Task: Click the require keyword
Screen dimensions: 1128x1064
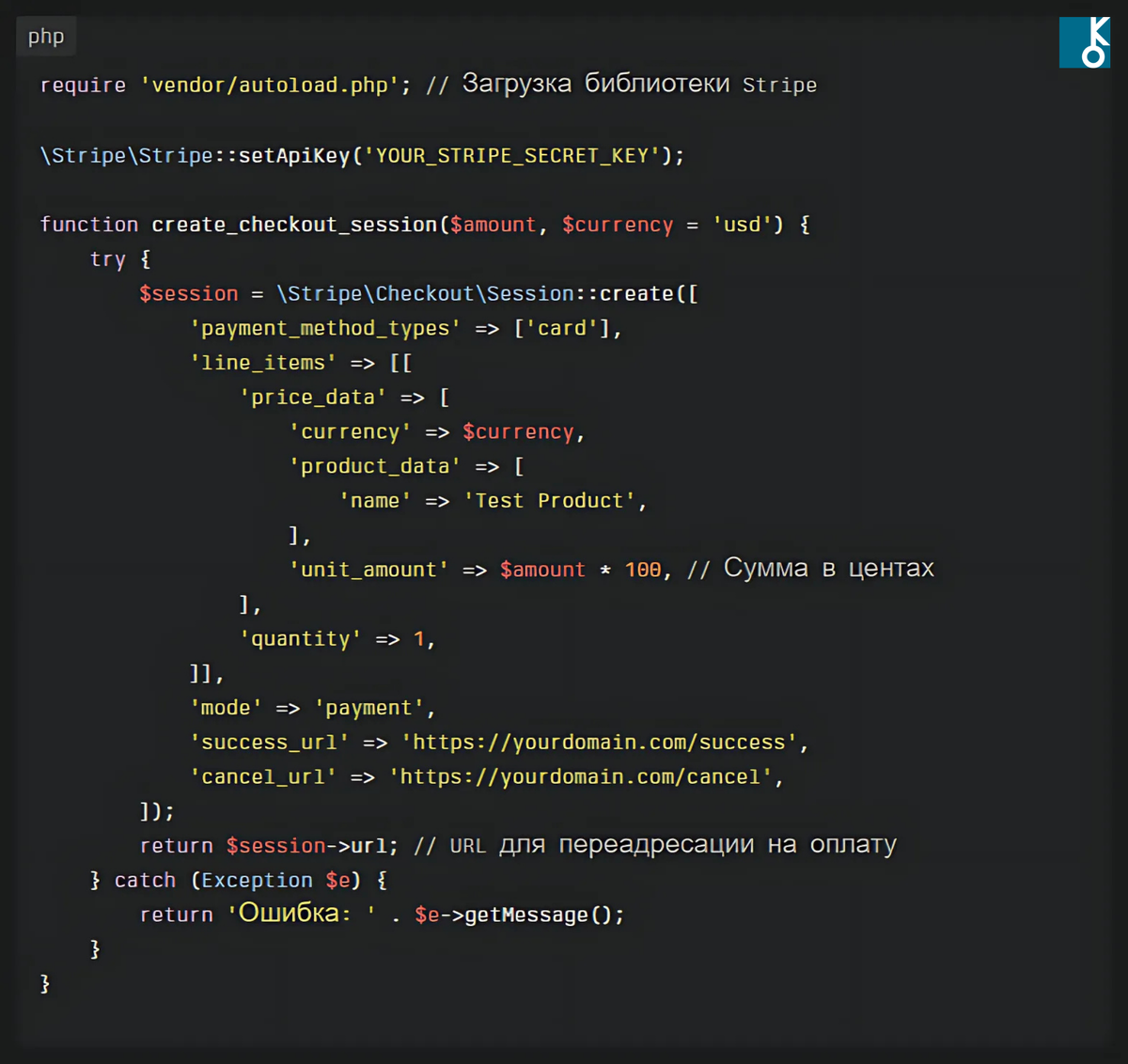Action: [83, 86]
